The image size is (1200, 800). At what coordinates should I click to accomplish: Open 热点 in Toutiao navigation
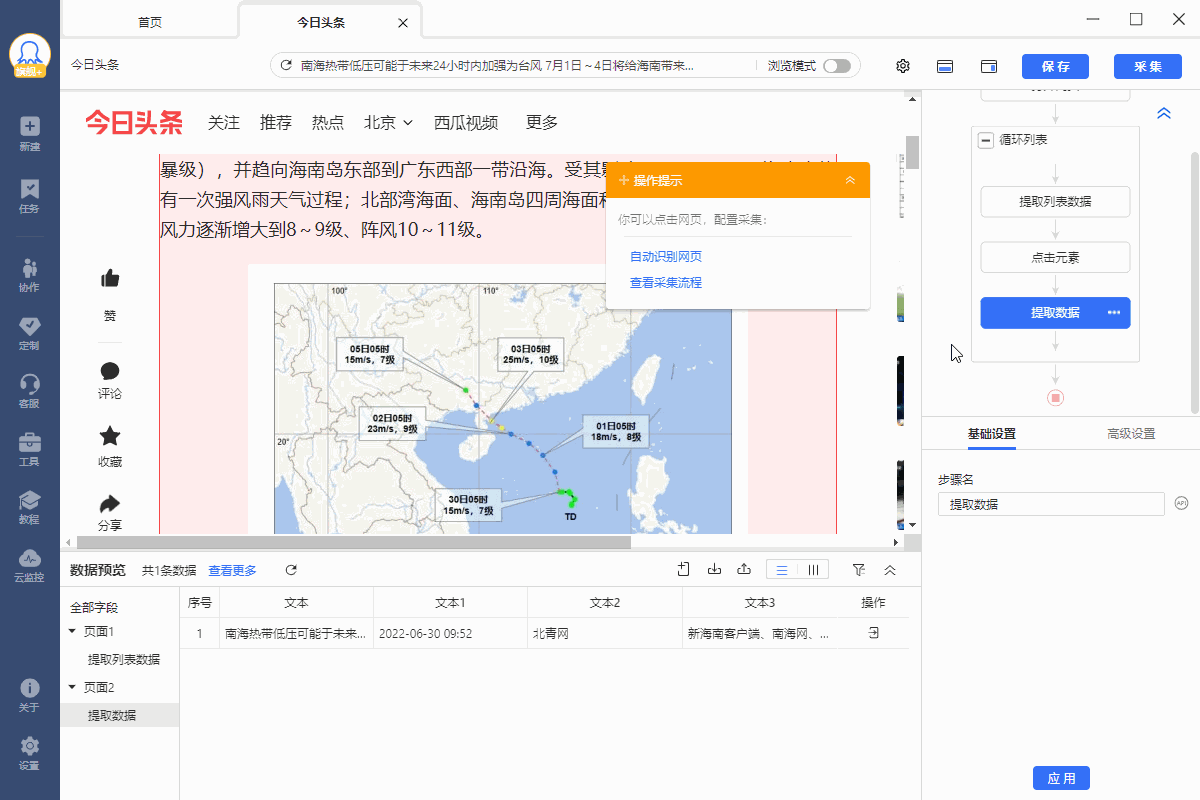coord(328,122)
